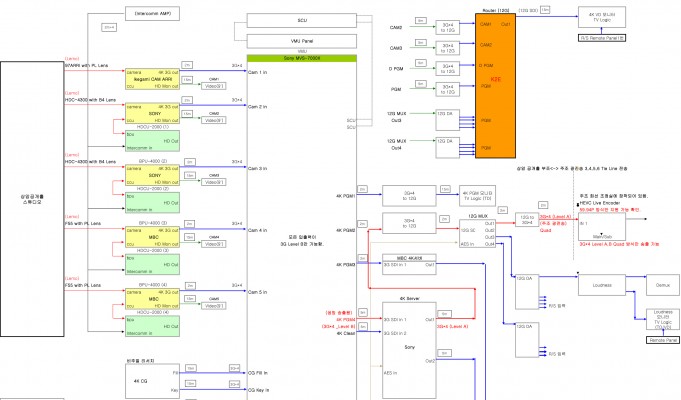The width and height of the screenshot is (681, 400).
Task: Click the Cam 5 In label
Action: point(258,292)
